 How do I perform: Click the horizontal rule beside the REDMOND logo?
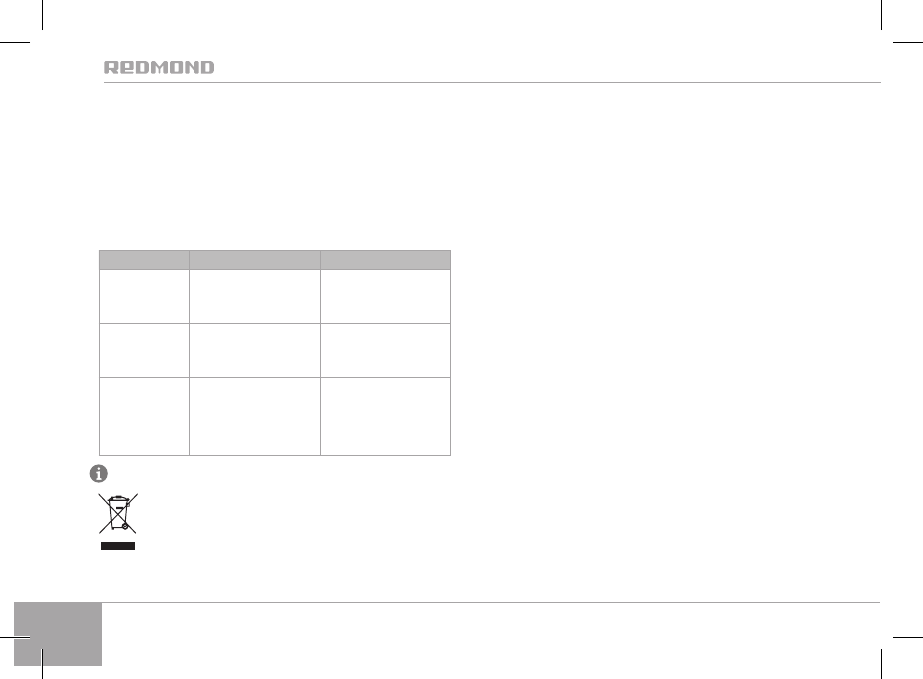tap(550, 82)
